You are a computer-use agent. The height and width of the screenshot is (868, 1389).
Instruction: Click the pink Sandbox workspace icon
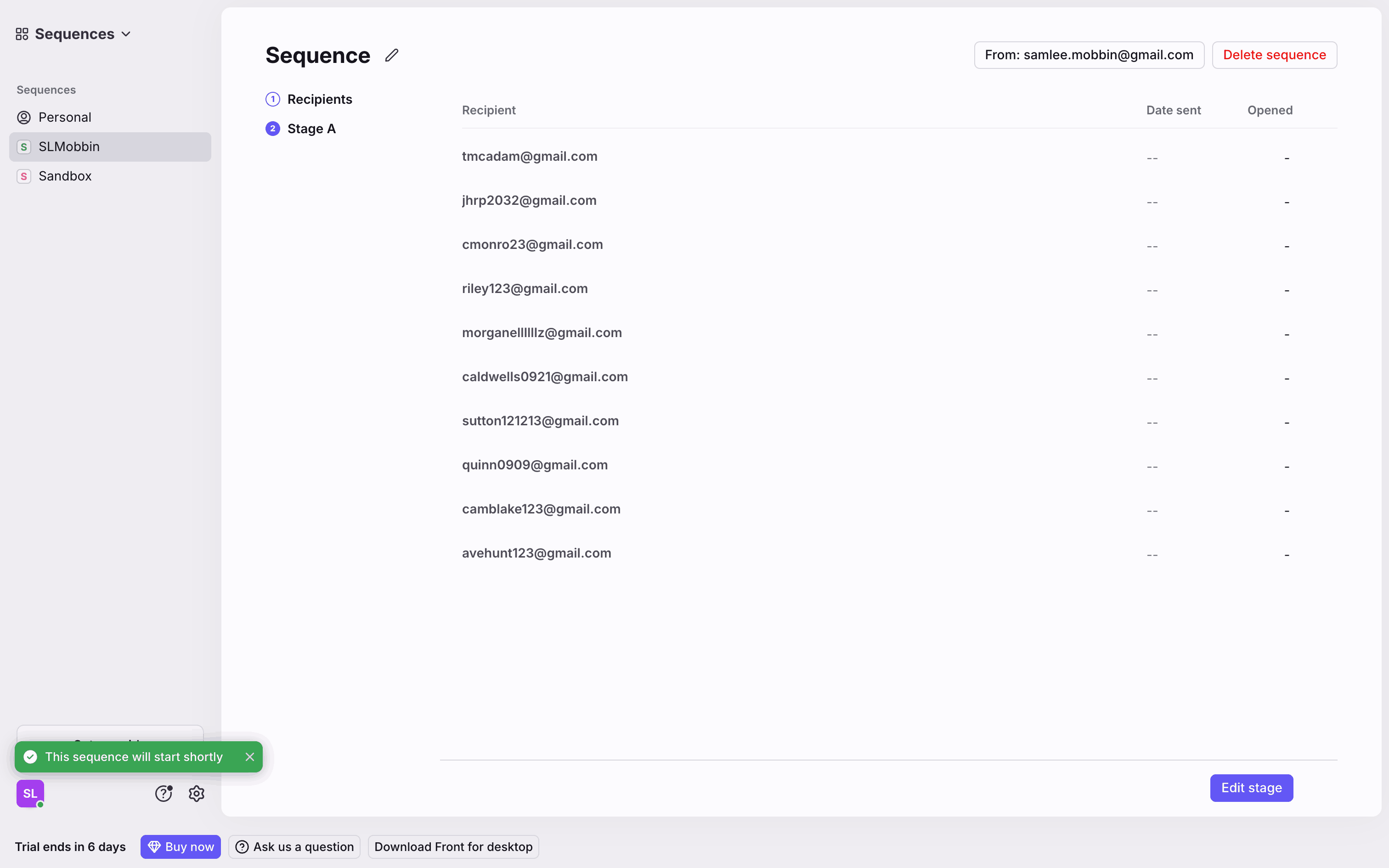[x=23, y=176]
